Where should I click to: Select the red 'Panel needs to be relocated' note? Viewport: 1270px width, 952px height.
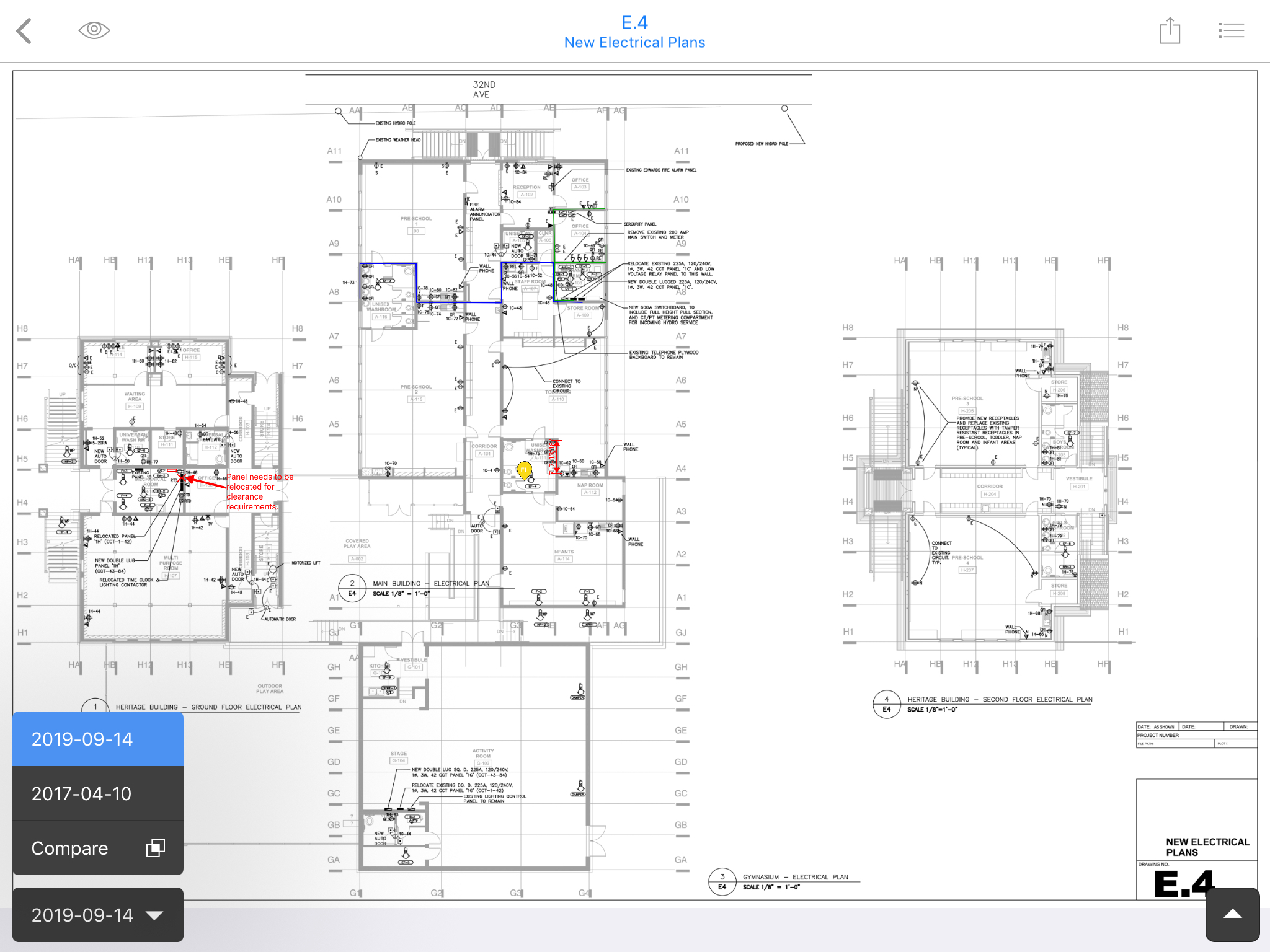[259, 491]
